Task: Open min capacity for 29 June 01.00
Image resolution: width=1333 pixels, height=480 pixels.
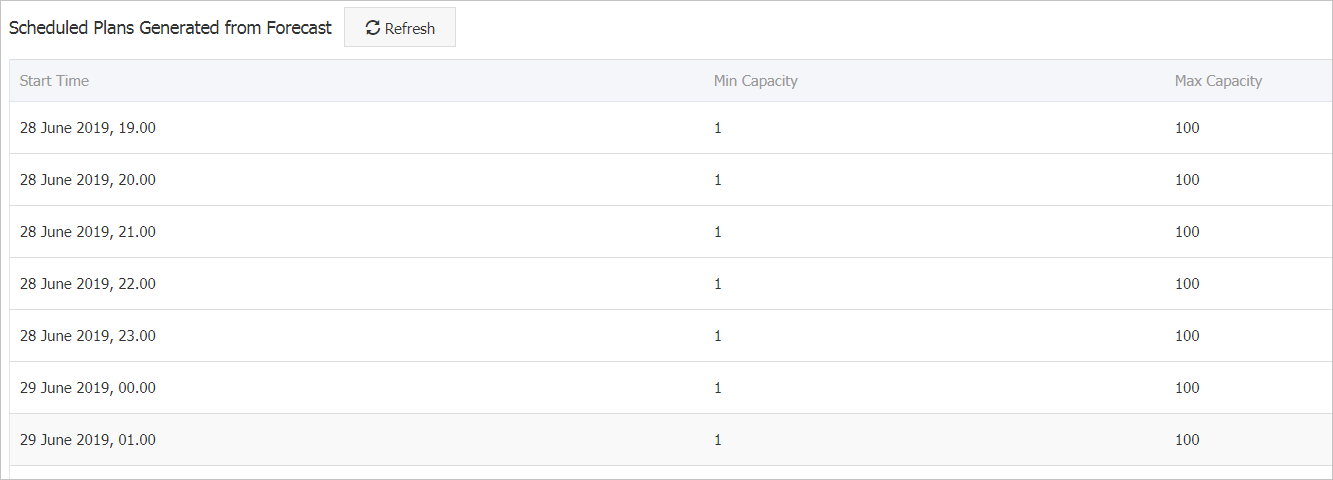Action: (x=717, y=440)
